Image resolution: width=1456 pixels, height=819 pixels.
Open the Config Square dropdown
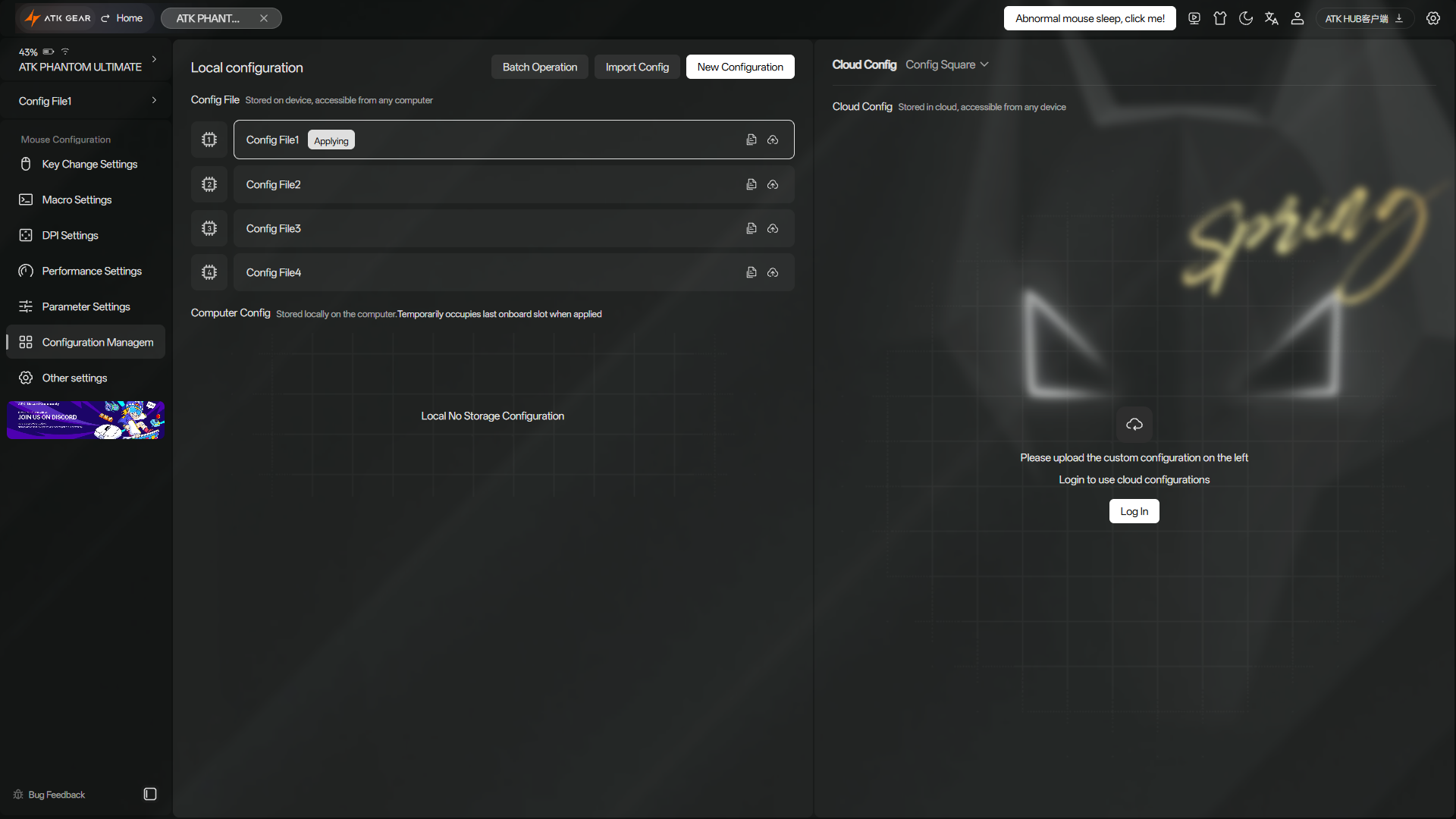coord(947,64)
